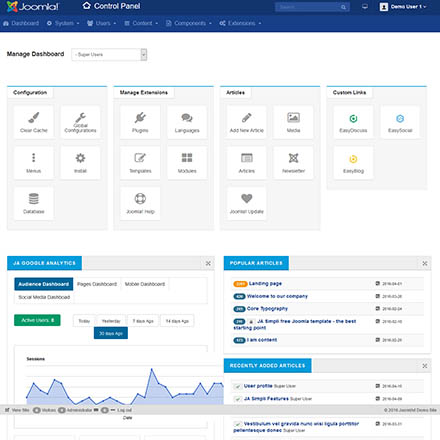The height and width of the screenshot is (440, 440).
Task: Expand the Content menu
Action: [141, 23]
